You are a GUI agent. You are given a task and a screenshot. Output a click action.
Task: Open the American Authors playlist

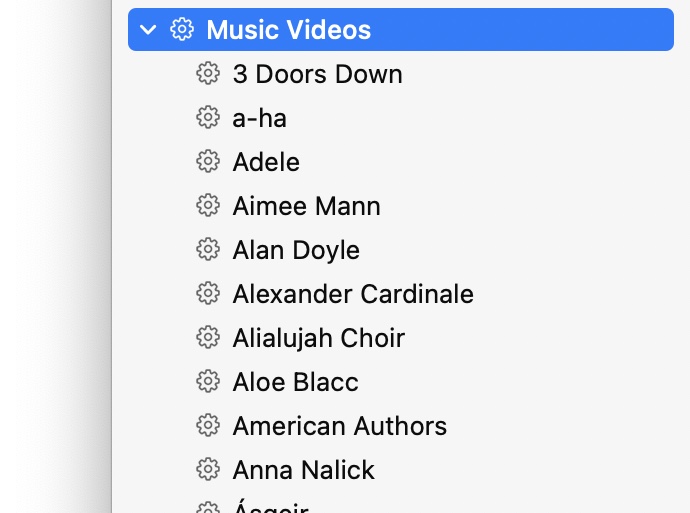pyautogui.click(x=339, y=426)
